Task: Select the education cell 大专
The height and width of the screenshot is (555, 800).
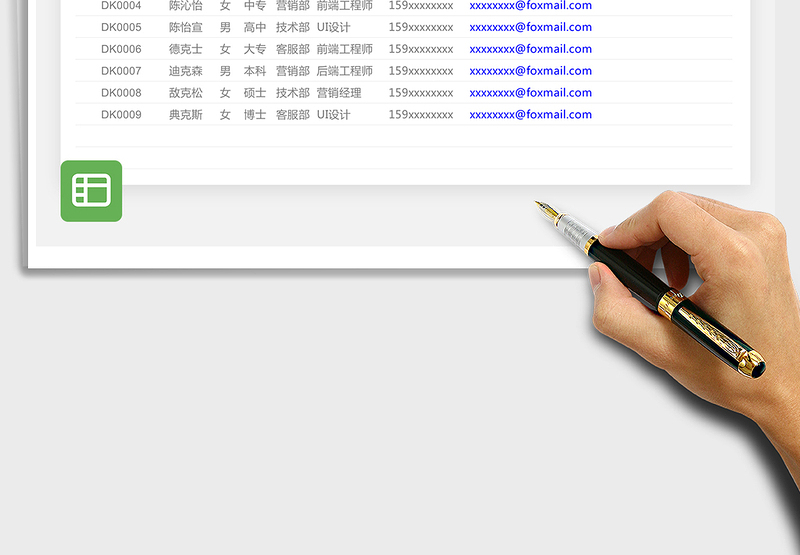Action: pyautogui.click(x=255, y=49)
